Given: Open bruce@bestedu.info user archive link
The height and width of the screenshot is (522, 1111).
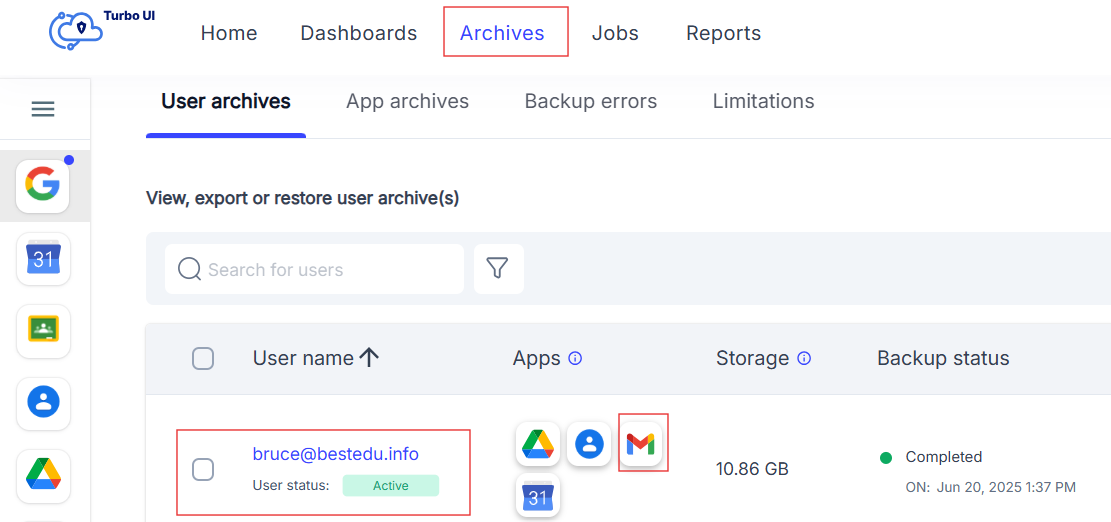Looking at the screenshot, I should 336,454.
